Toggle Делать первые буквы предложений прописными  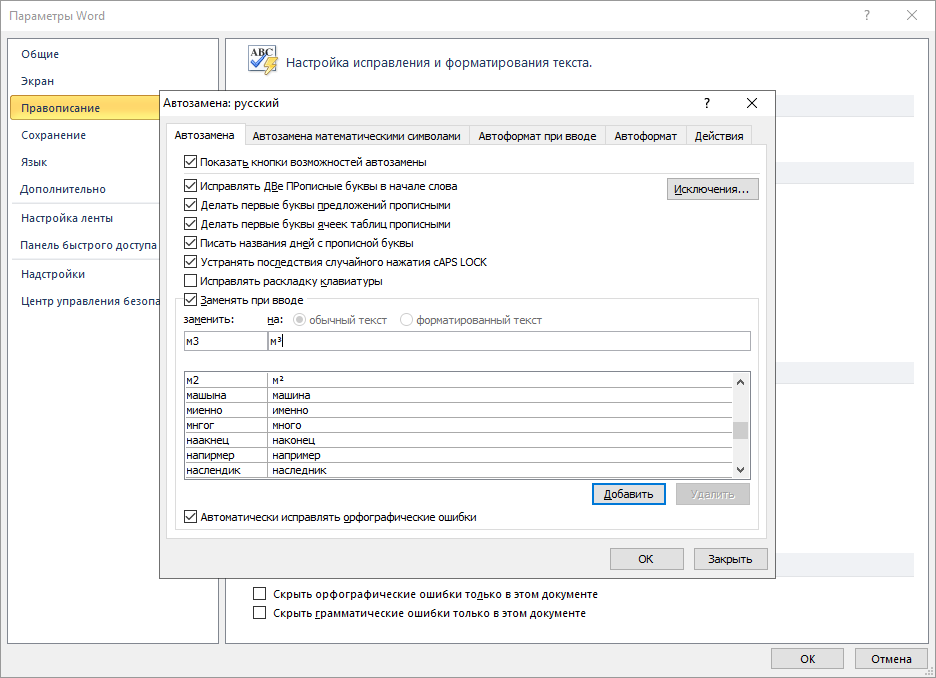pyautogui.click(x=190, y=205)
